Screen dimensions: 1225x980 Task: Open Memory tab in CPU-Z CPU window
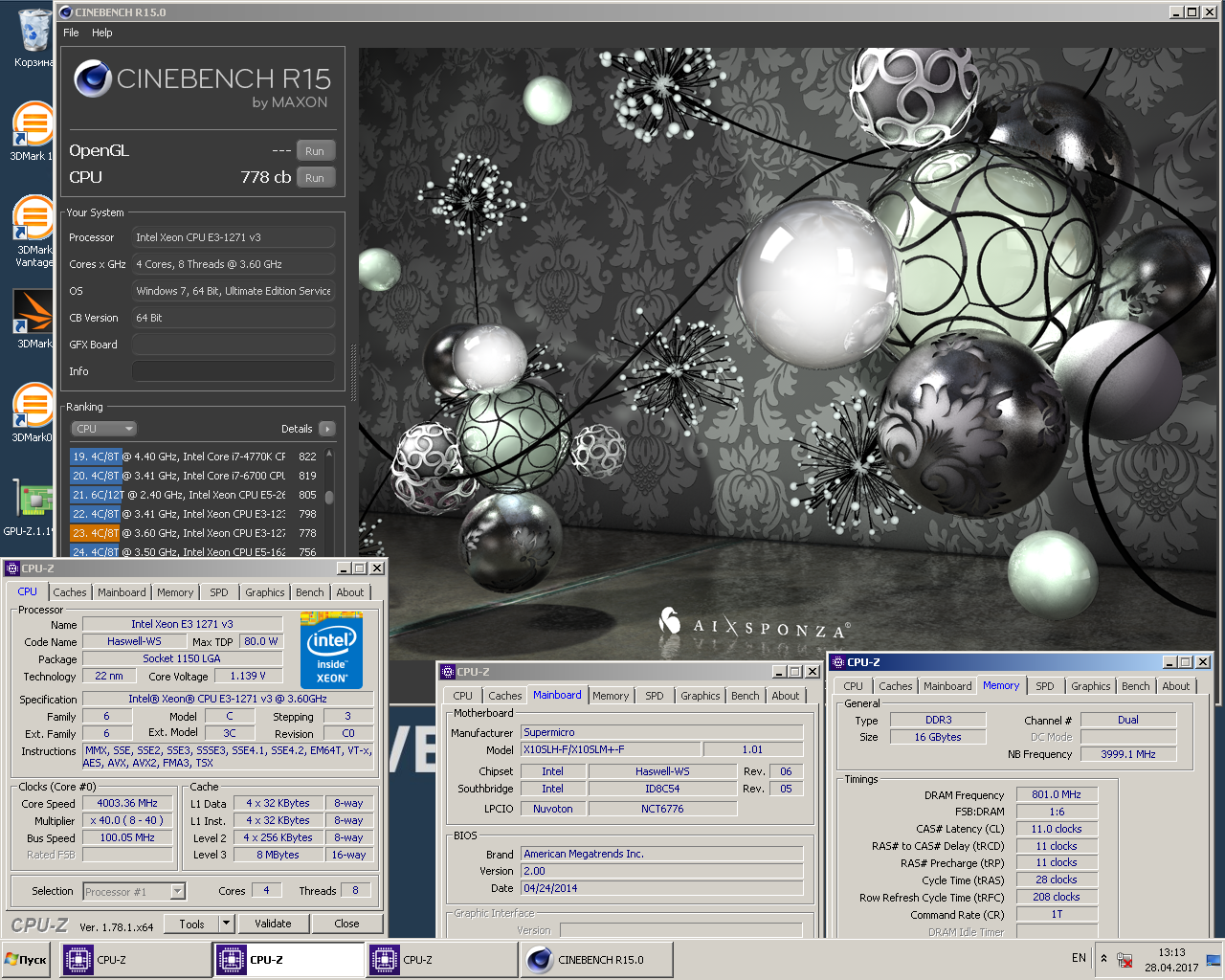tap(175, 592)
